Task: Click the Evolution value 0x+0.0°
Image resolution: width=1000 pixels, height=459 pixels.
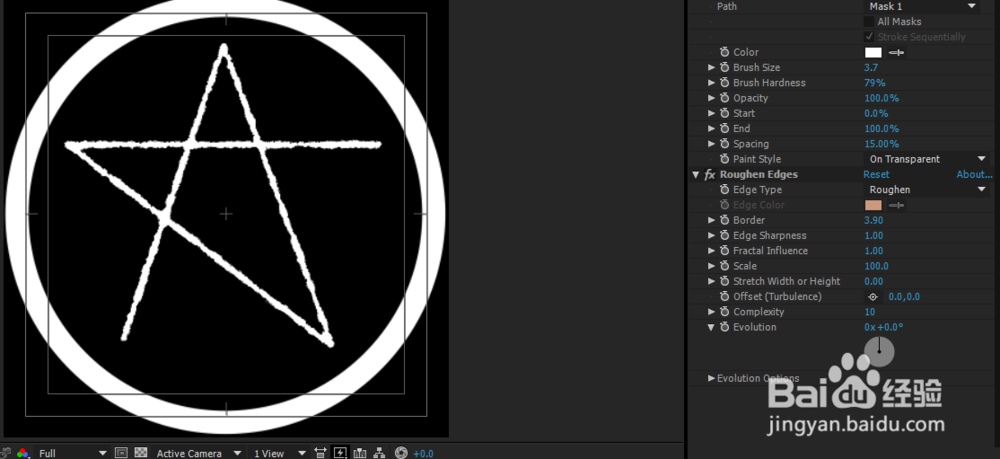Action: coord(884,328)
